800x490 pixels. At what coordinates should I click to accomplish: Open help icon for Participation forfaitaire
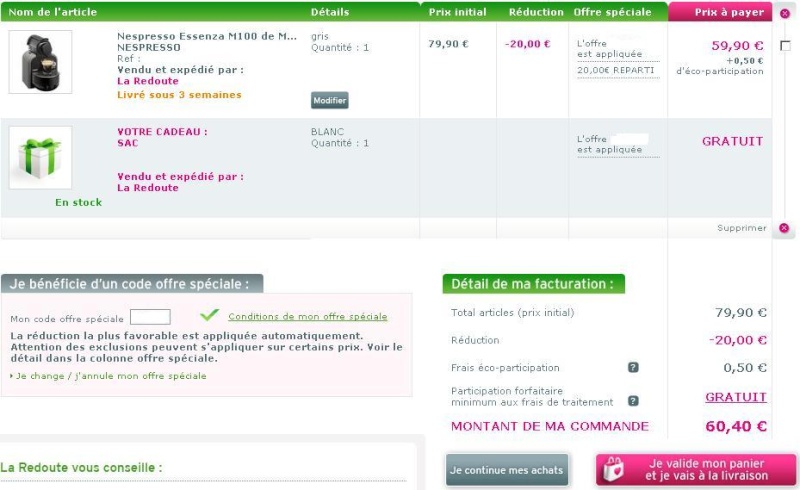point(633,401)
